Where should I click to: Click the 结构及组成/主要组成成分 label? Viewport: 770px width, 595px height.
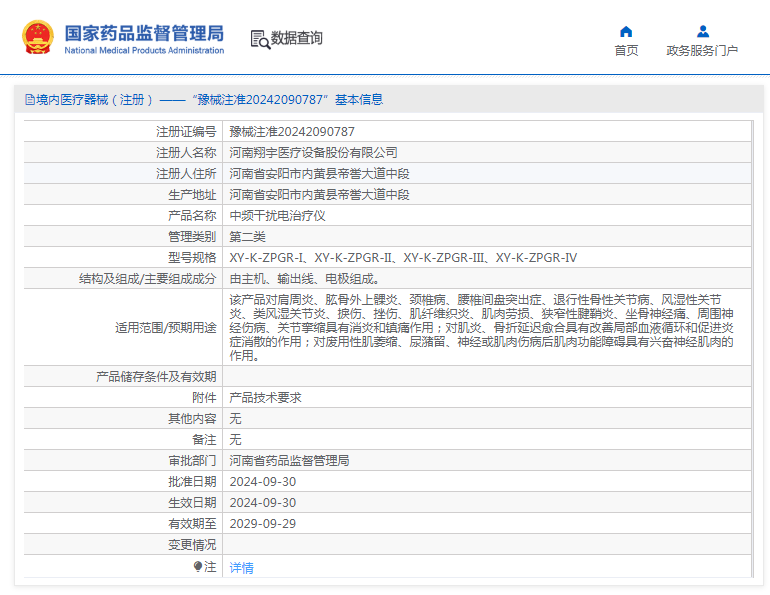147,279
